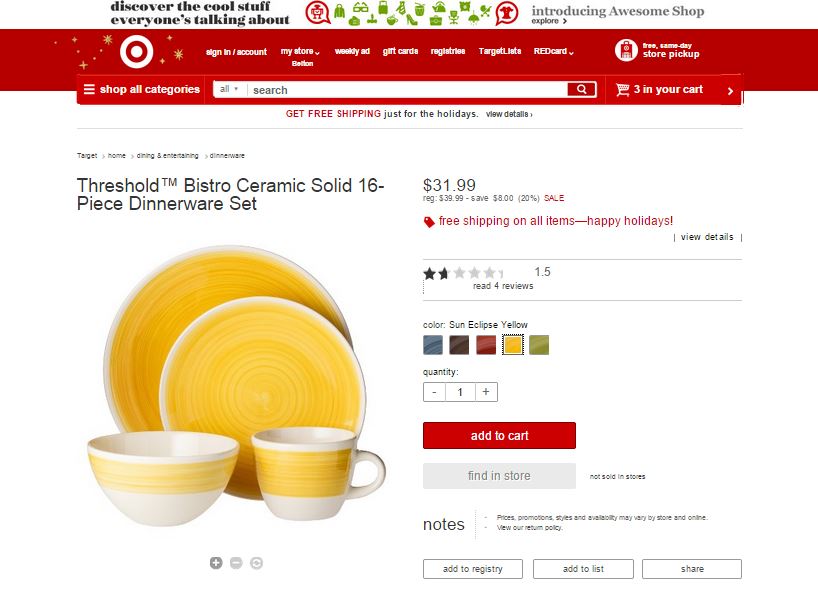818x589 pixels.
Task: Open the weekly ad menu item
Action: tap(352, 51)
